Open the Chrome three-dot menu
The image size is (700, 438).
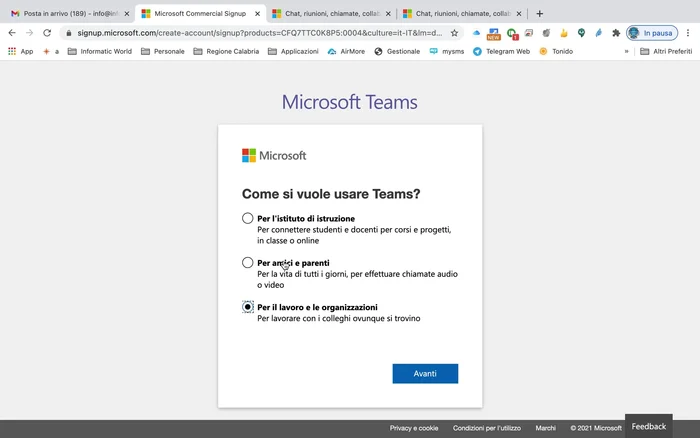688,33
